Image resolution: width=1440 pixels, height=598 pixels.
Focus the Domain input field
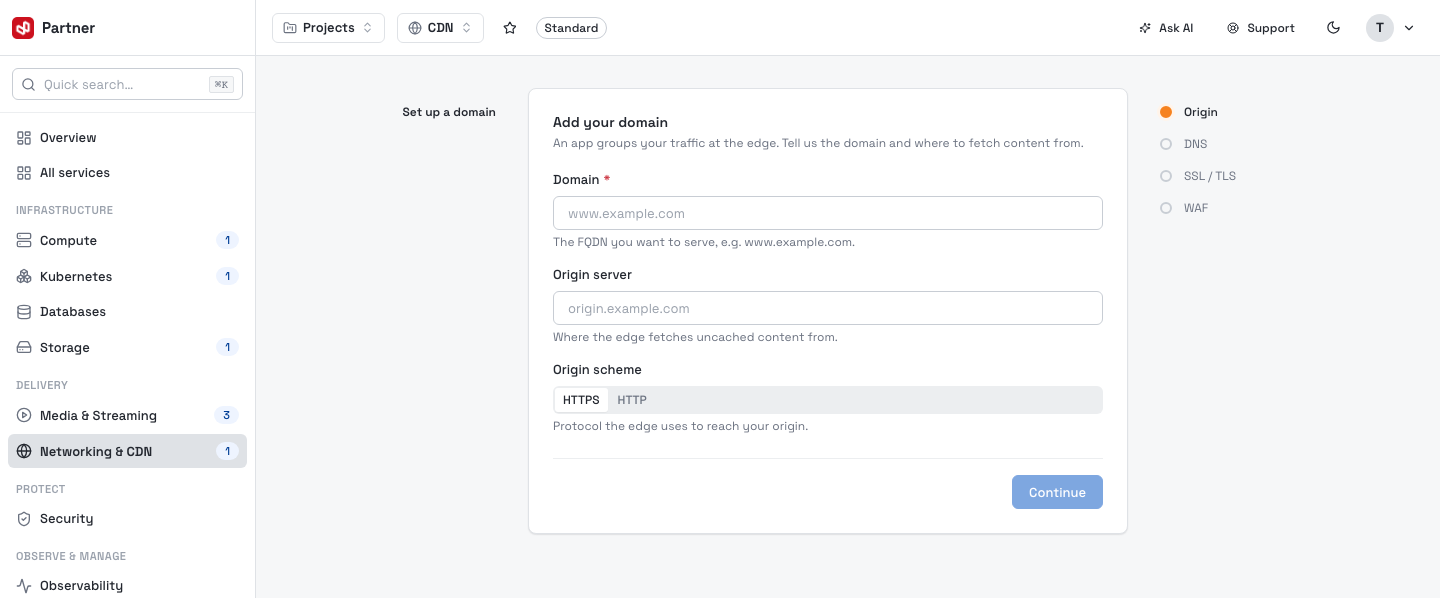coord(828,213)
